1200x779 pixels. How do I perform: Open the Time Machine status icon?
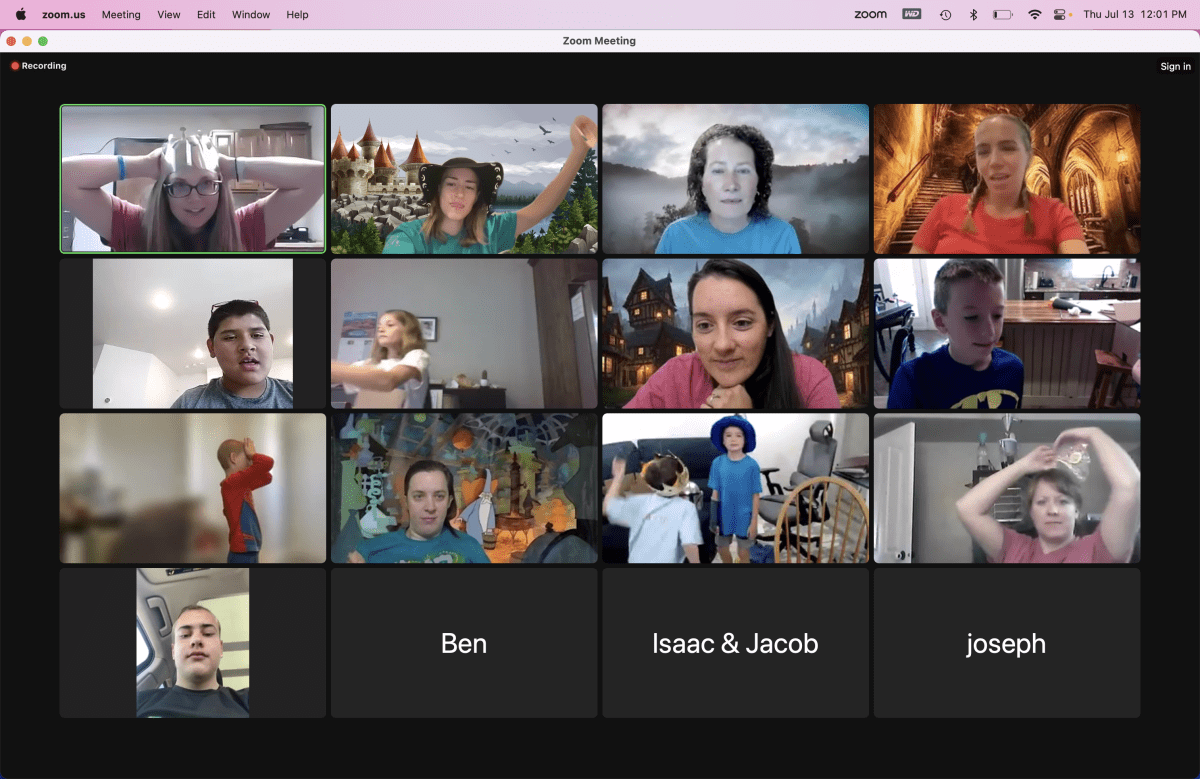tap(945, 14)
